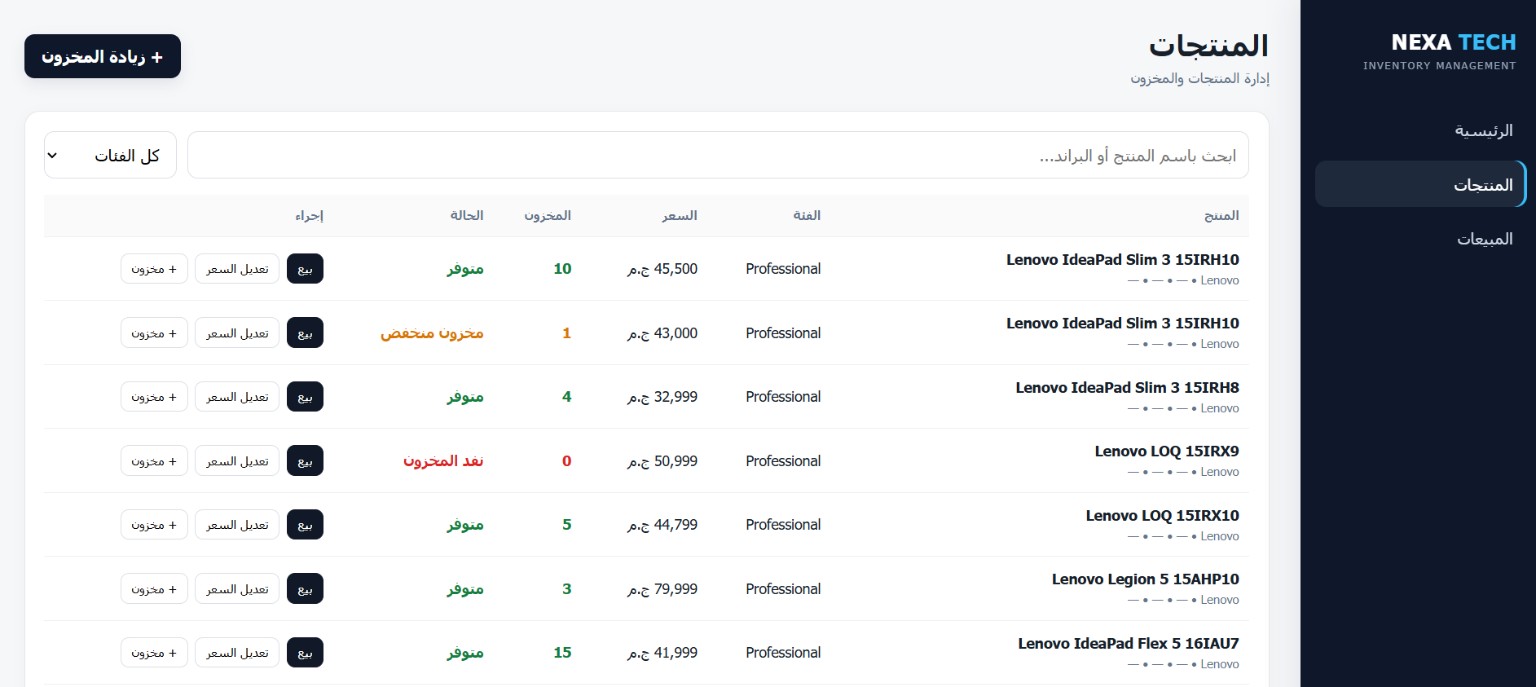Click product name Lenovo IdeaPad Slim 3 15IRH8
Screen dimensions: 1536x687
click(1127, 387)
